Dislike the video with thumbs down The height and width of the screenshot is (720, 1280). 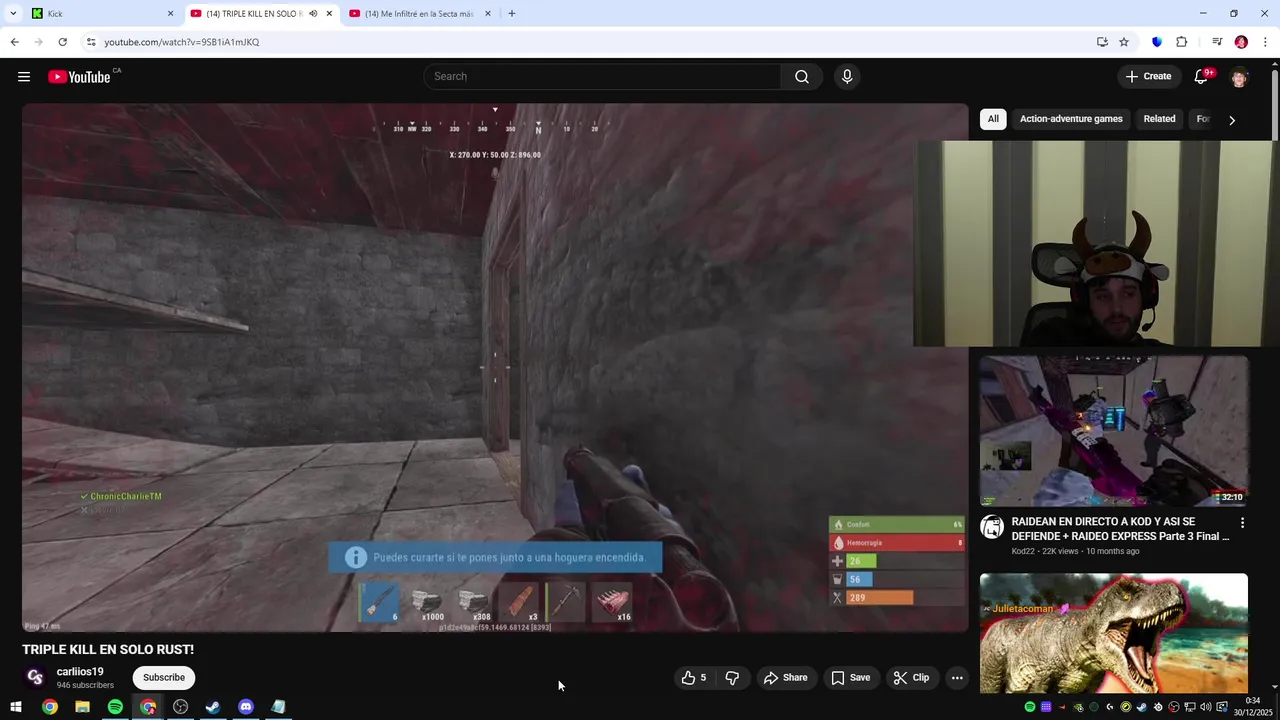pos(732,678)
